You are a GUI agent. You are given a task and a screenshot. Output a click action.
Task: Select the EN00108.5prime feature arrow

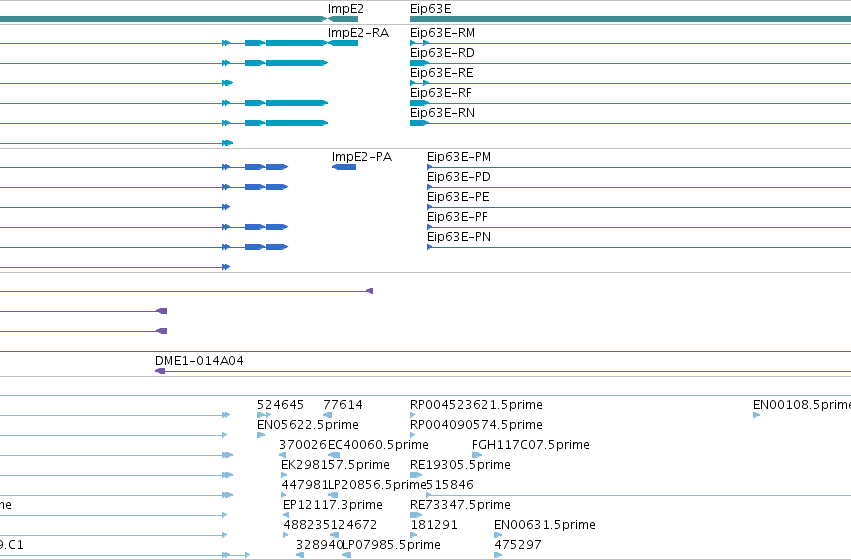tap(757, 415)
